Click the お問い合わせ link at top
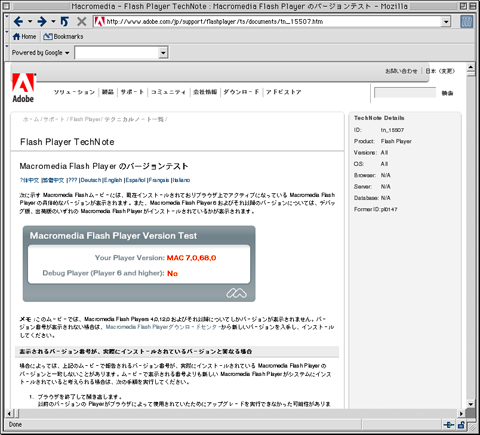This screenshot has width=480, height=435. tap(401, 71)
